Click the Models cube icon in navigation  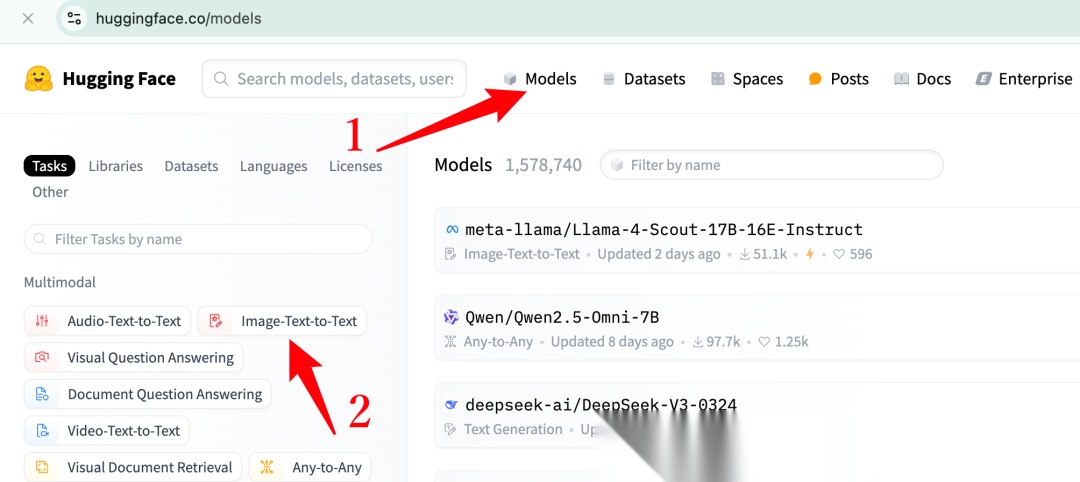tap(510, 79)
